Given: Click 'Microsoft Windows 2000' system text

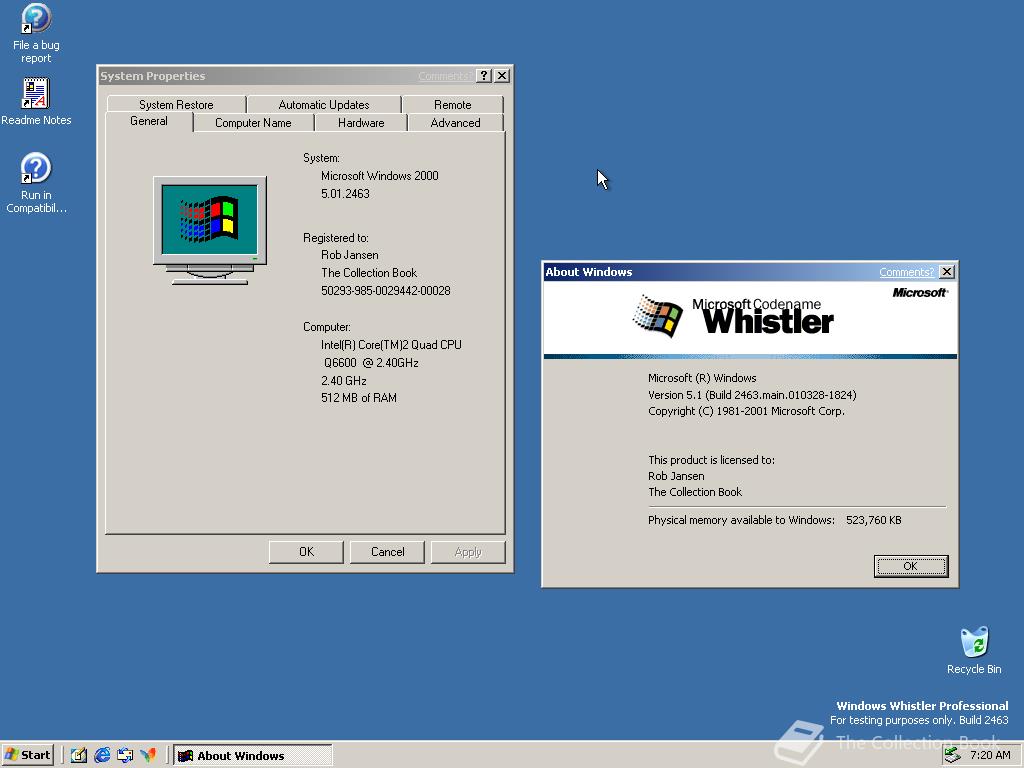Looking at the screenshot, I should coord(379,176).
